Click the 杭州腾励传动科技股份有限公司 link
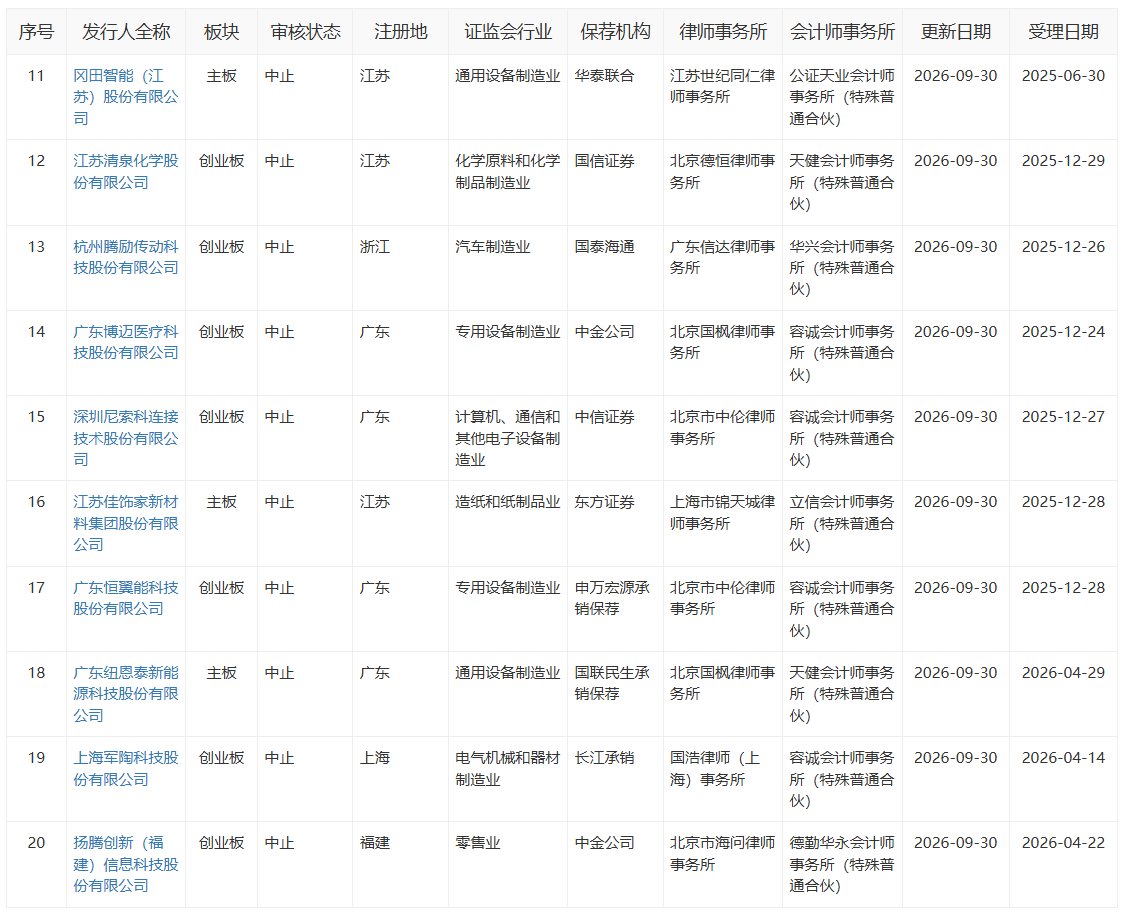Image resolution: width=1132 pixels, height=914 pixels. point(126,257)
